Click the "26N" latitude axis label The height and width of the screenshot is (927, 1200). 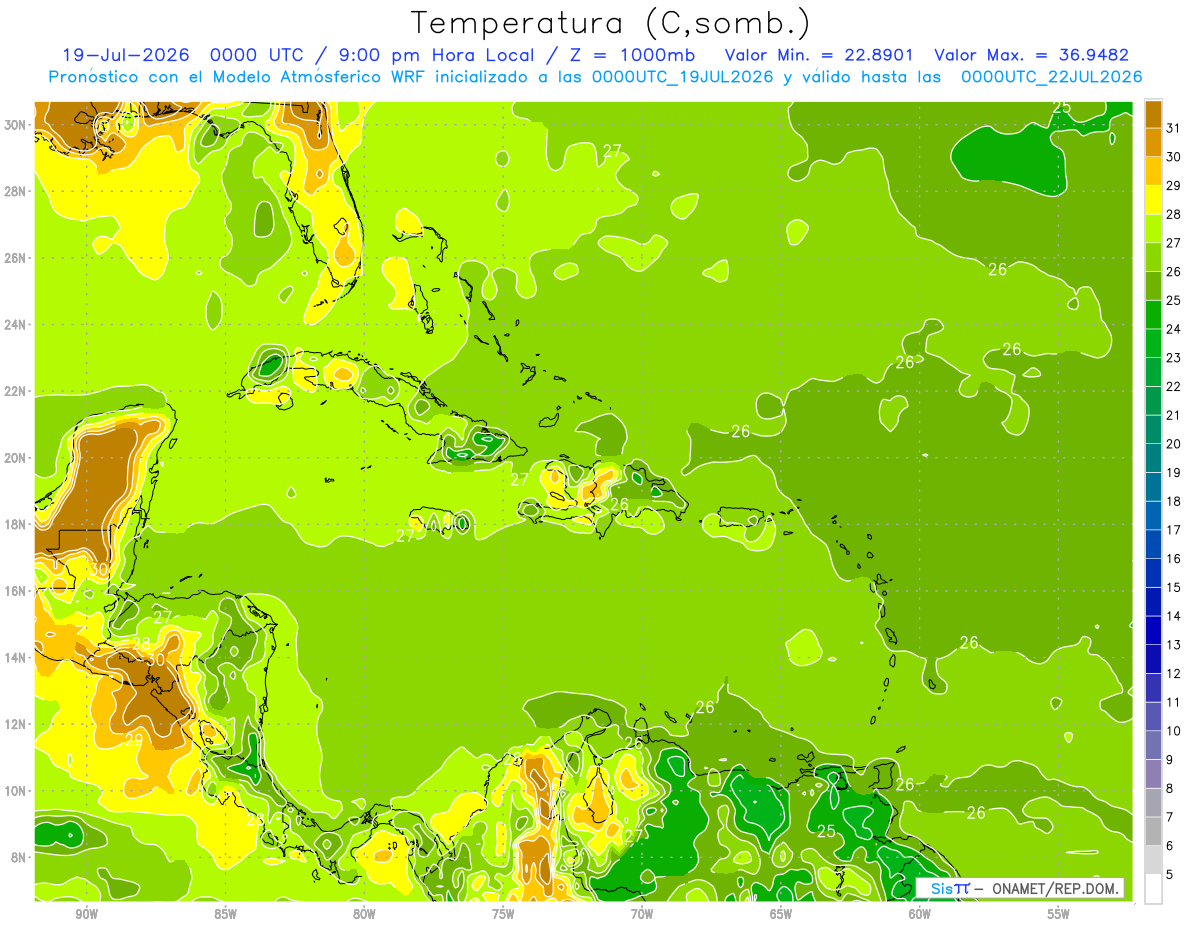point(16,258)
